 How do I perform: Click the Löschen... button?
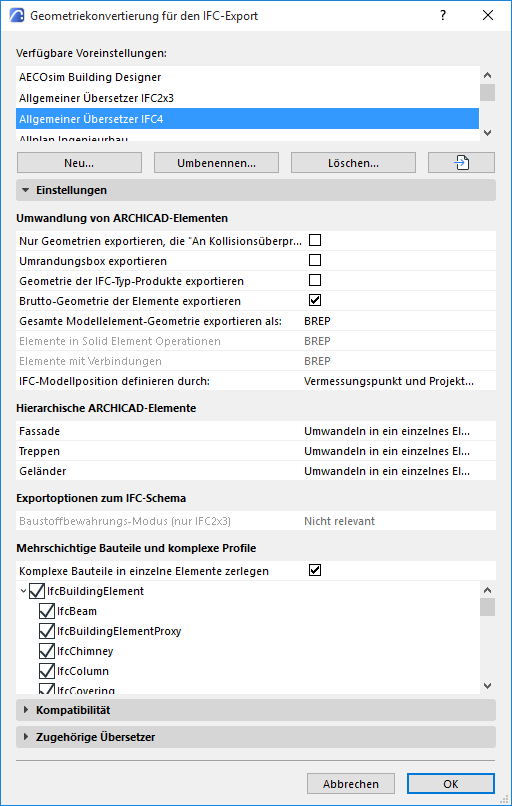pyautogui.click(x=353, y=163)
